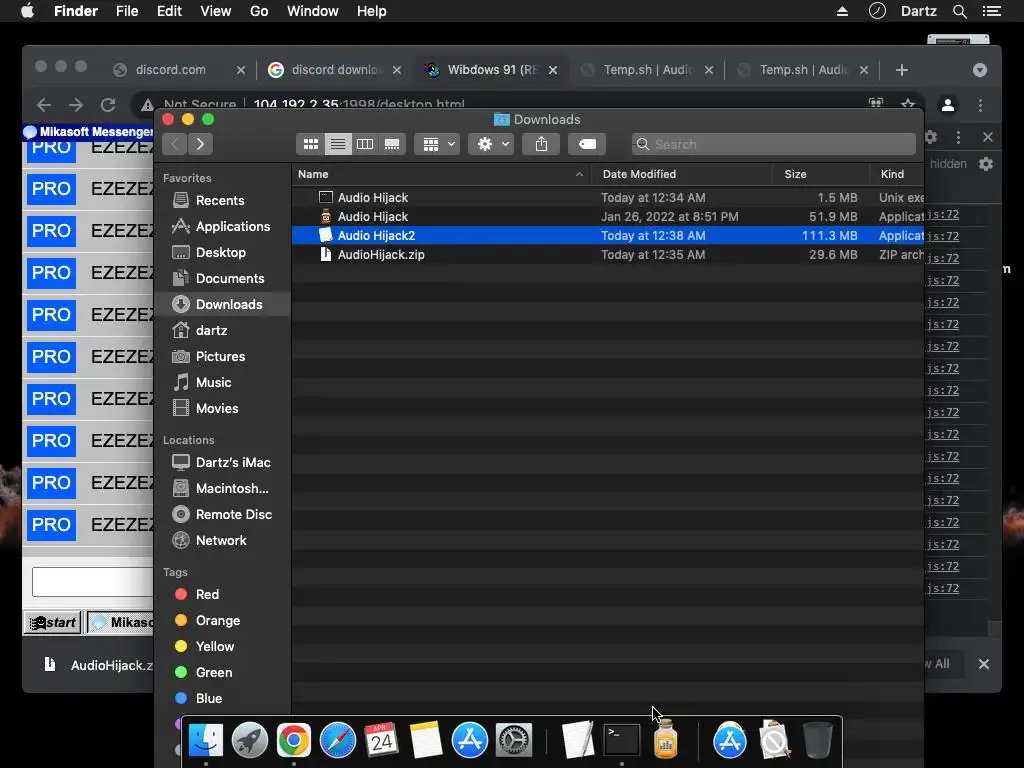Open the Chrome profile avatar
Screen dimensions: 1024x768
pos(948,105)
